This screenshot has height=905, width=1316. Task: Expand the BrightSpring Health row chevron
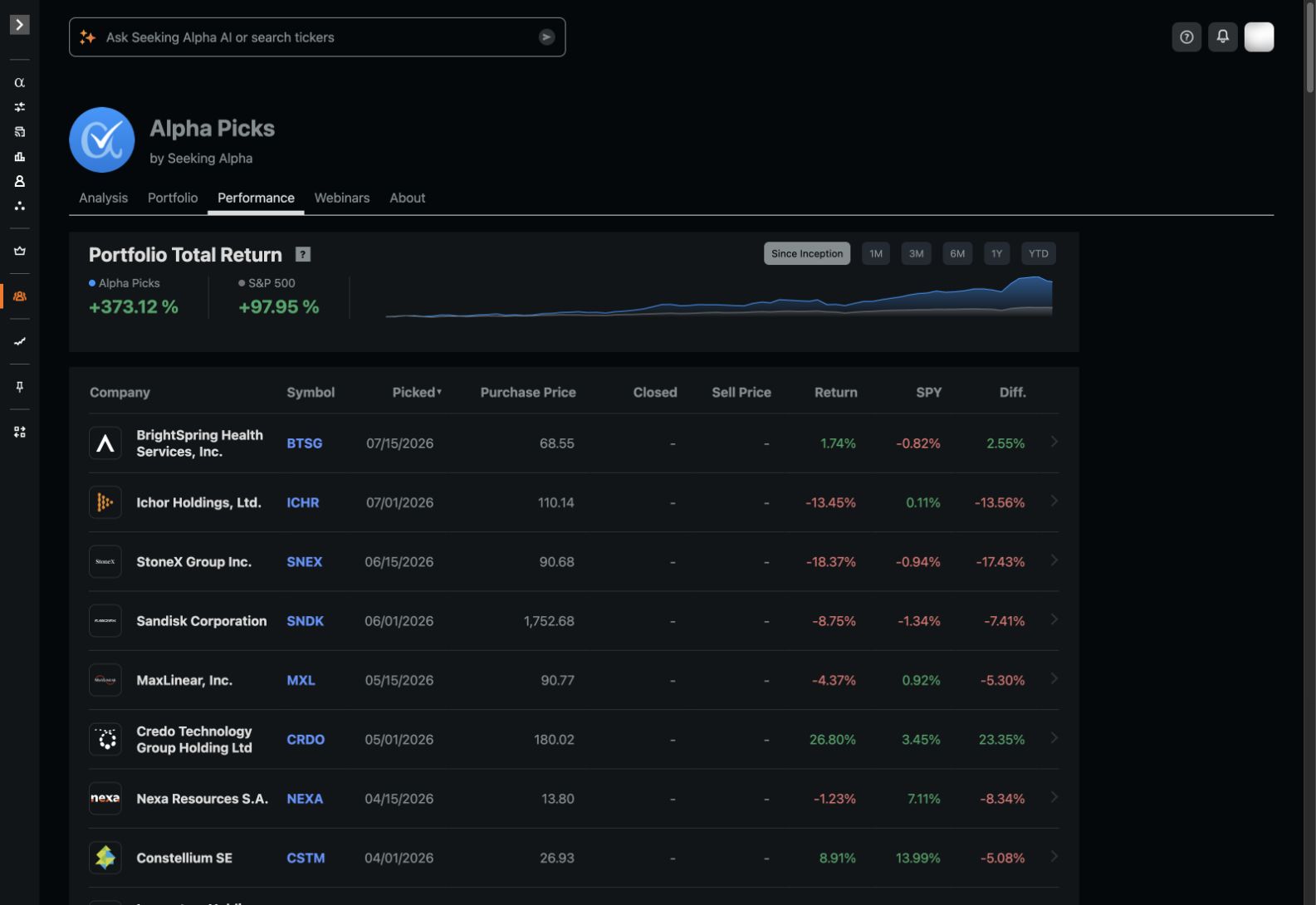point(1054,442)
